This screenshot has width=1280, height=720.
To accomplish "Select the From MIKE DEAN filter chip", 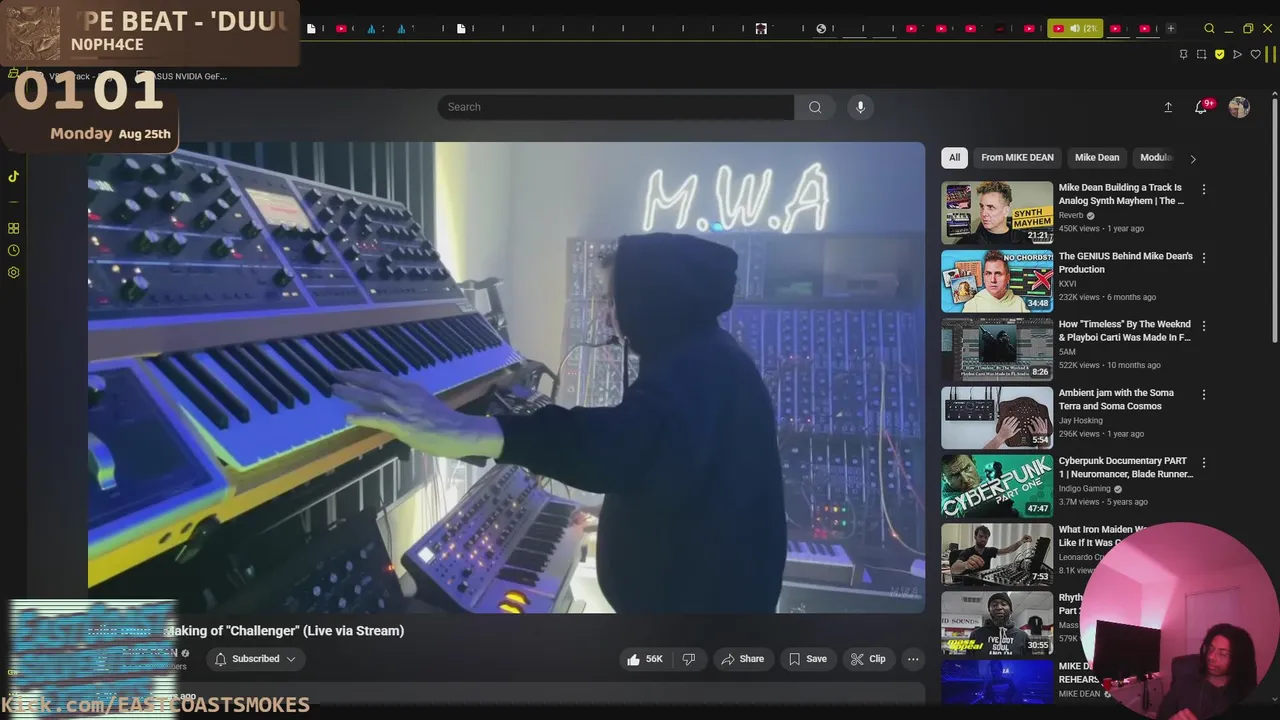I will pyautogui.click(x=1017, y=157).
